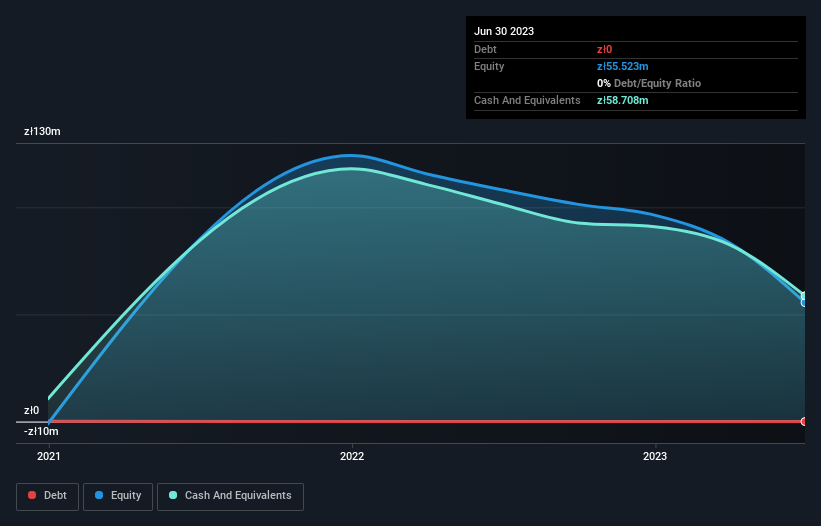The image size is (821, 526).
Task: Click the blue Equity legend dot
Action: (x=99, y=495)
